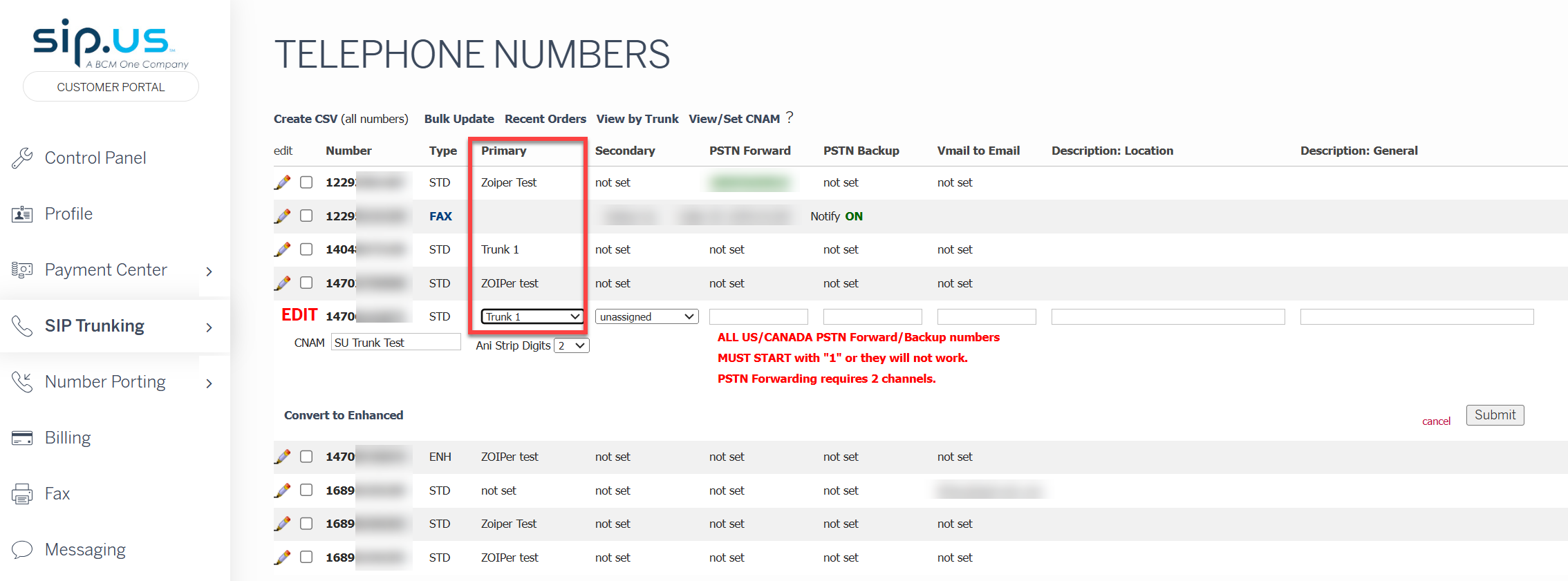Screen dimensions: 1568x581
Task: Click the PSTN Forward input field
Action: tap(758, 316)
